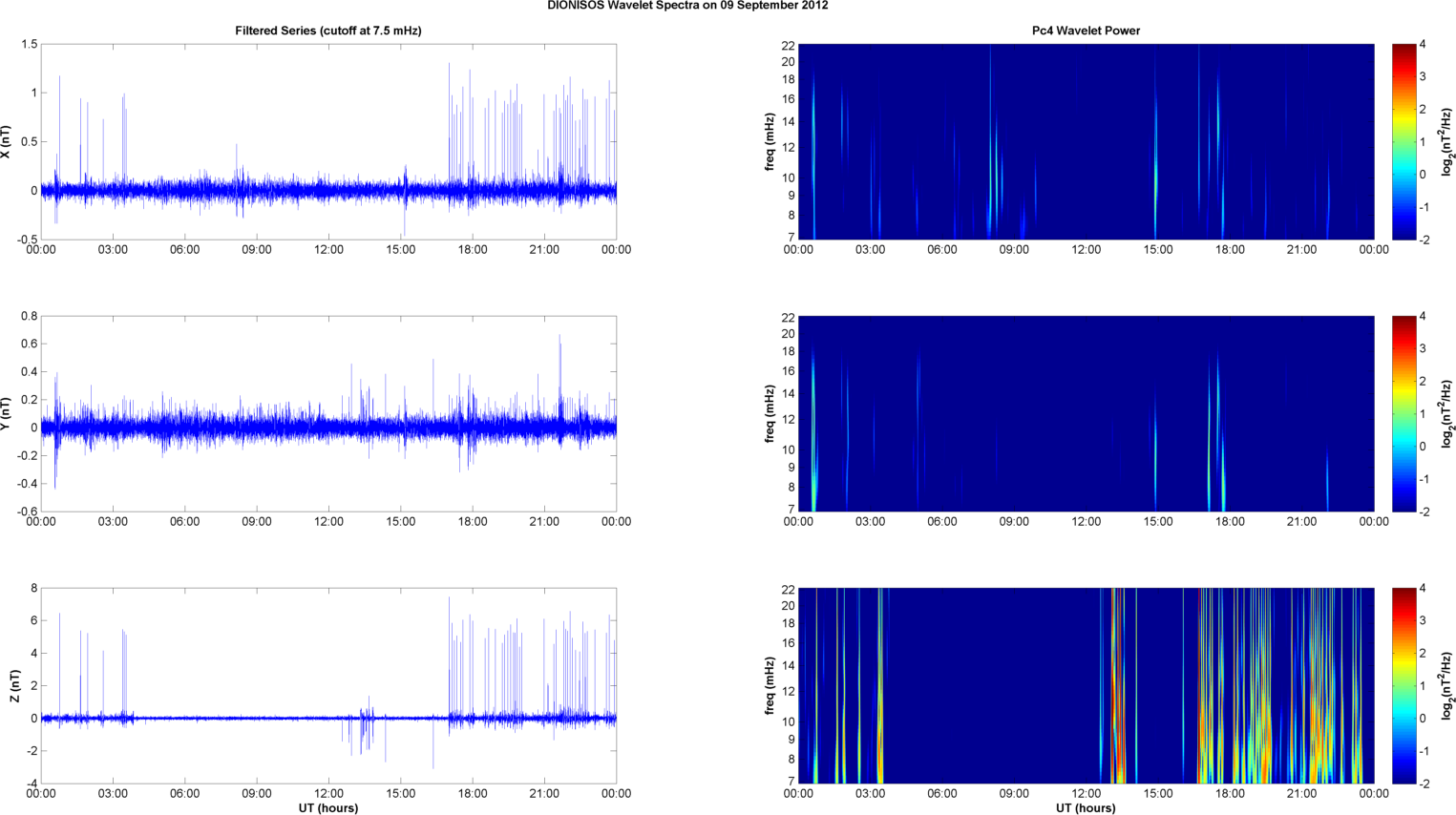1456x815 pixels.
Task: Click the "22" frequency tick of the X spectrogram
Action: pyautogui.click(x=788, y=46)
